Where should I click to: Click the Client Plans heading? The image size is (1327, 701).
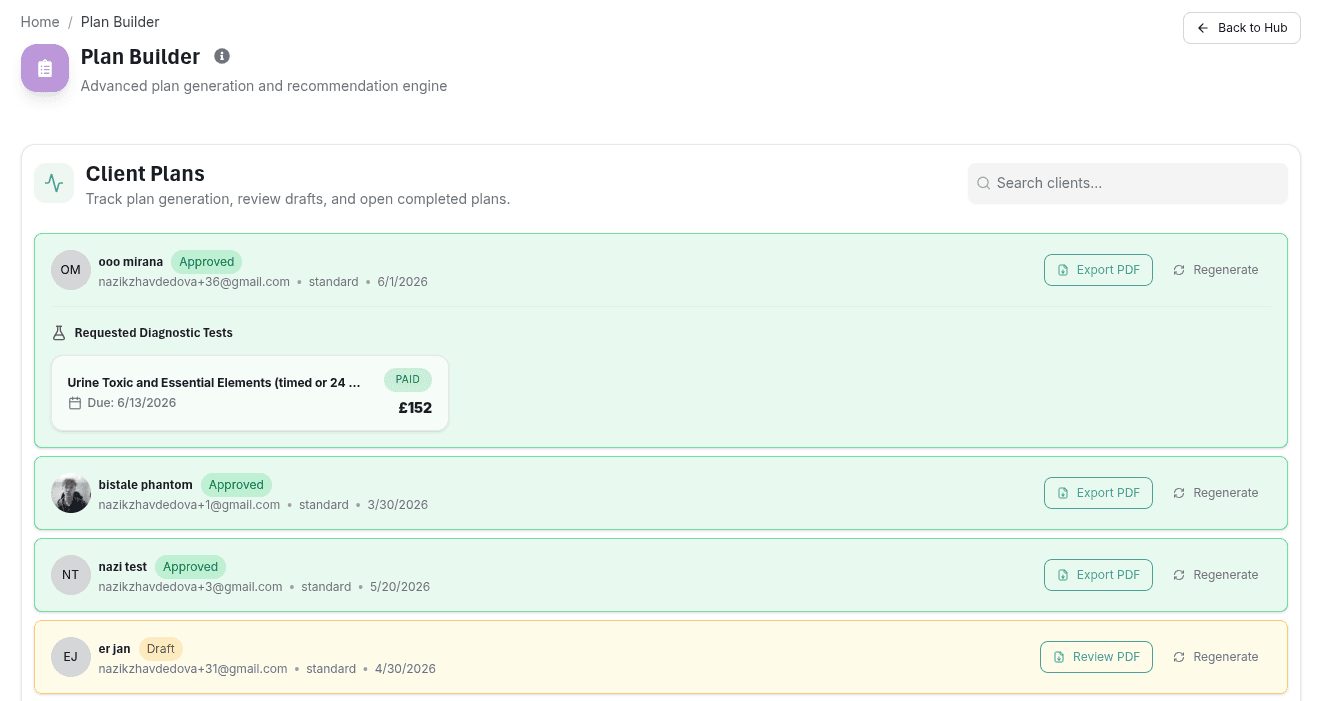click(145, 174)
